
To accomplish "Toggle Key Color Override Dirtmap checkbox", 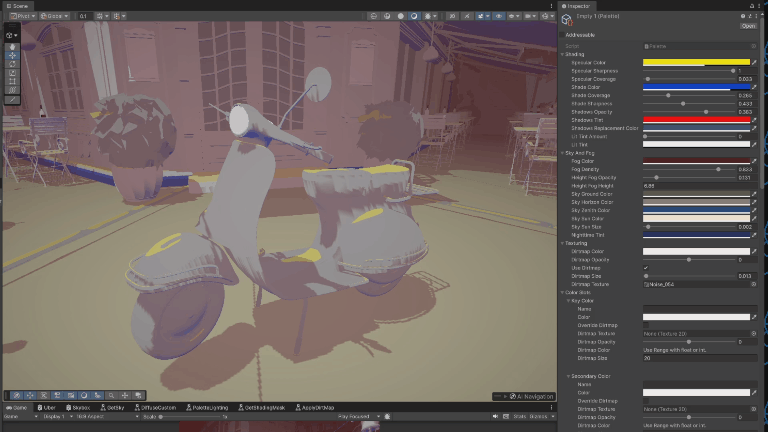I will 646,325.
